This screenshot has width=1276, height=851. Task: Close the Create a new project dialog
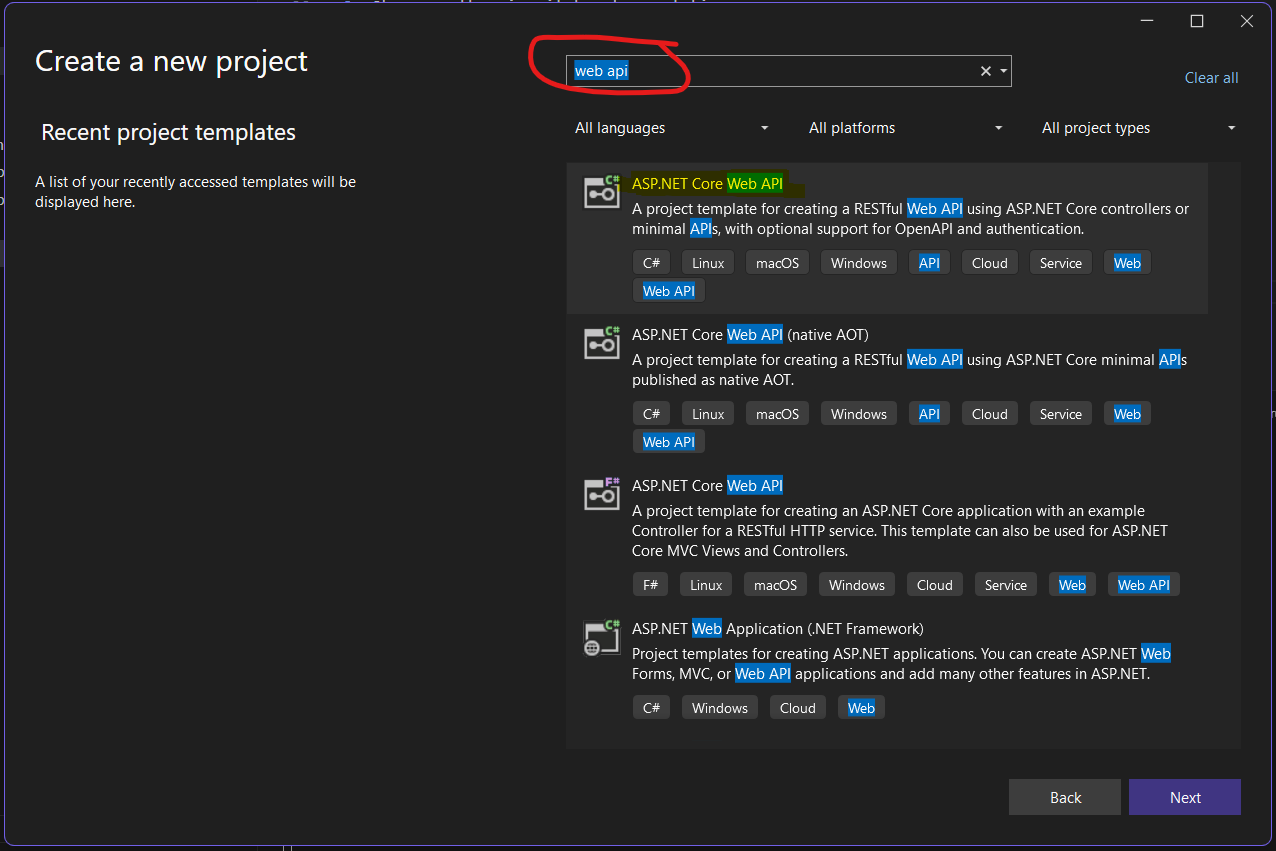1245,21
